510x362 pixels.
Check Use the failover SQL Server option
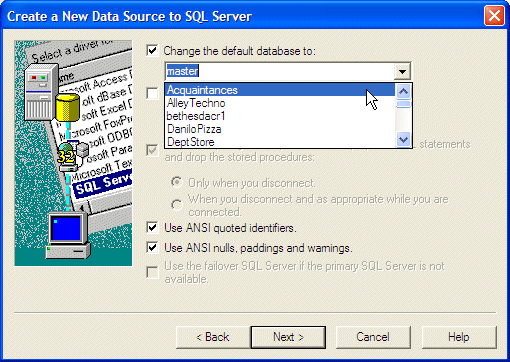pyautogui.click(x=152, y=272)
